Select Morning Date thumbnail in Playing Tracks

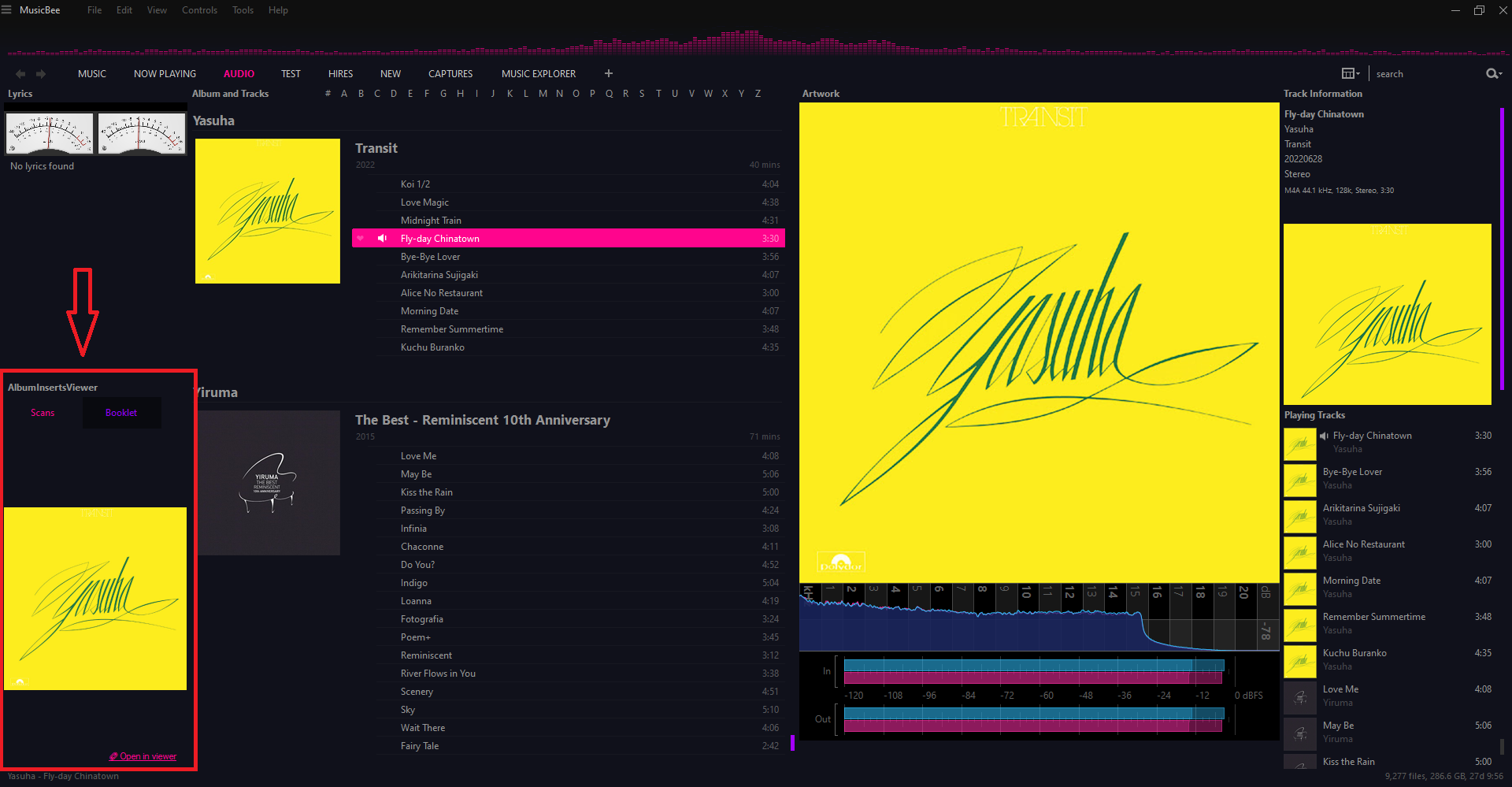pos(1300,589)
